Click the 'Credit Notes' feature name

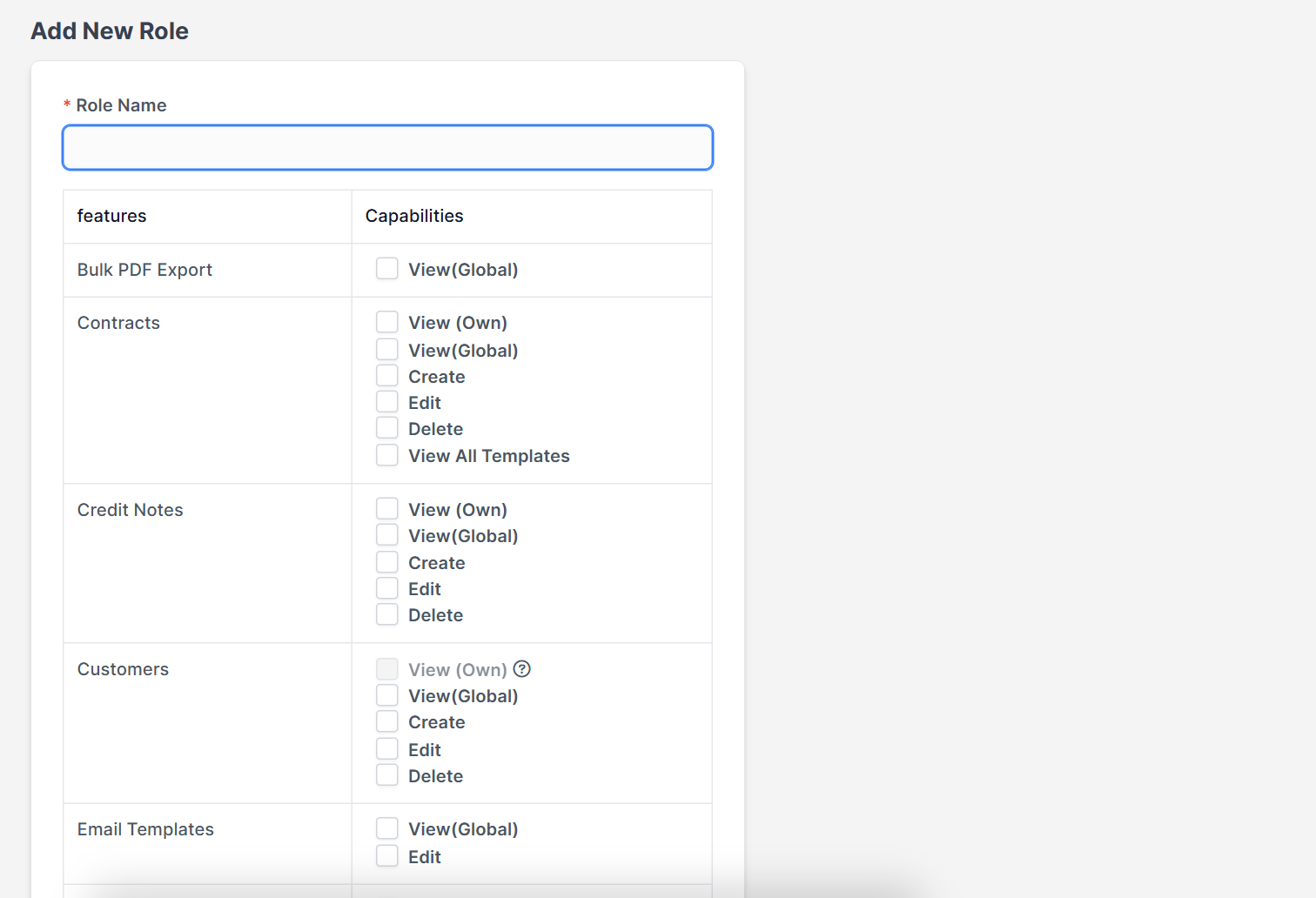pos(131,510)
